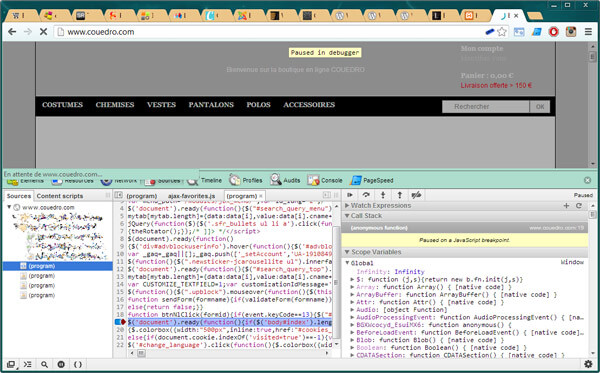This screenshot has width=600, height=373.
Task: Add a new watch expression
Action: pyautogui.click(x=566, y=206)
